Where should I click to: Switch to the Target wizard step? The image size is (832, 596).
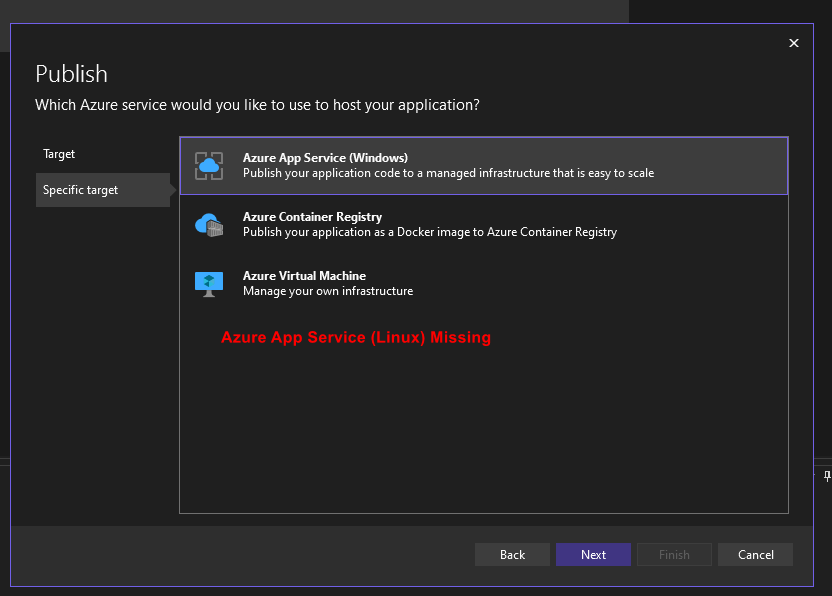[59, 154]
